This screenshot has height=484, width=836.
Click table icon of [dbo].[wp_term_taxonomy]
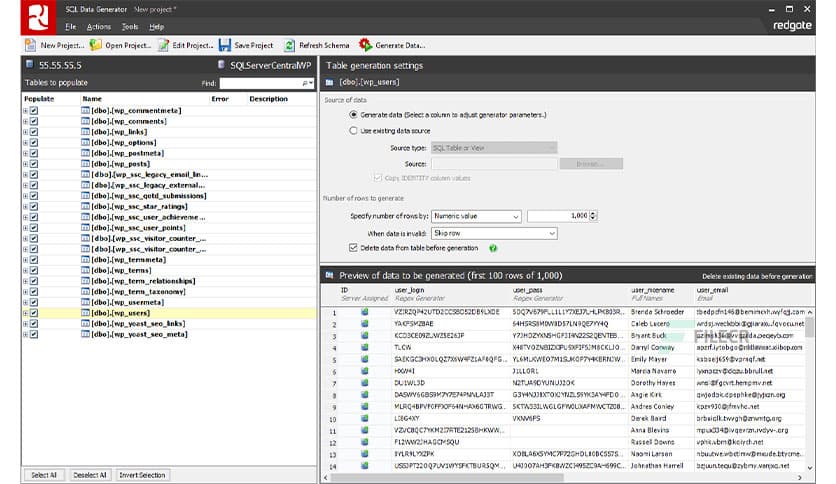(85, 292)
